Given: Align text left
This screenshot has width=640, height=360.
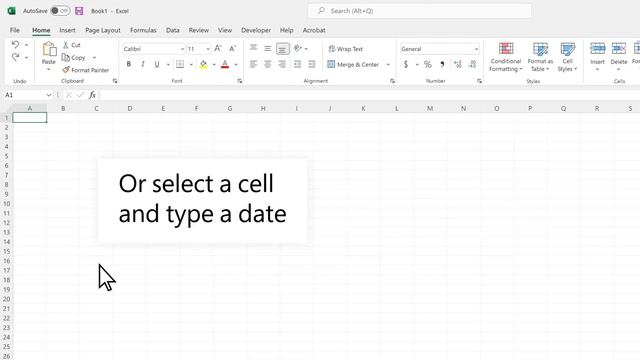Looking at the screenshot, I should pyautogui.click(x=253, y=64).
